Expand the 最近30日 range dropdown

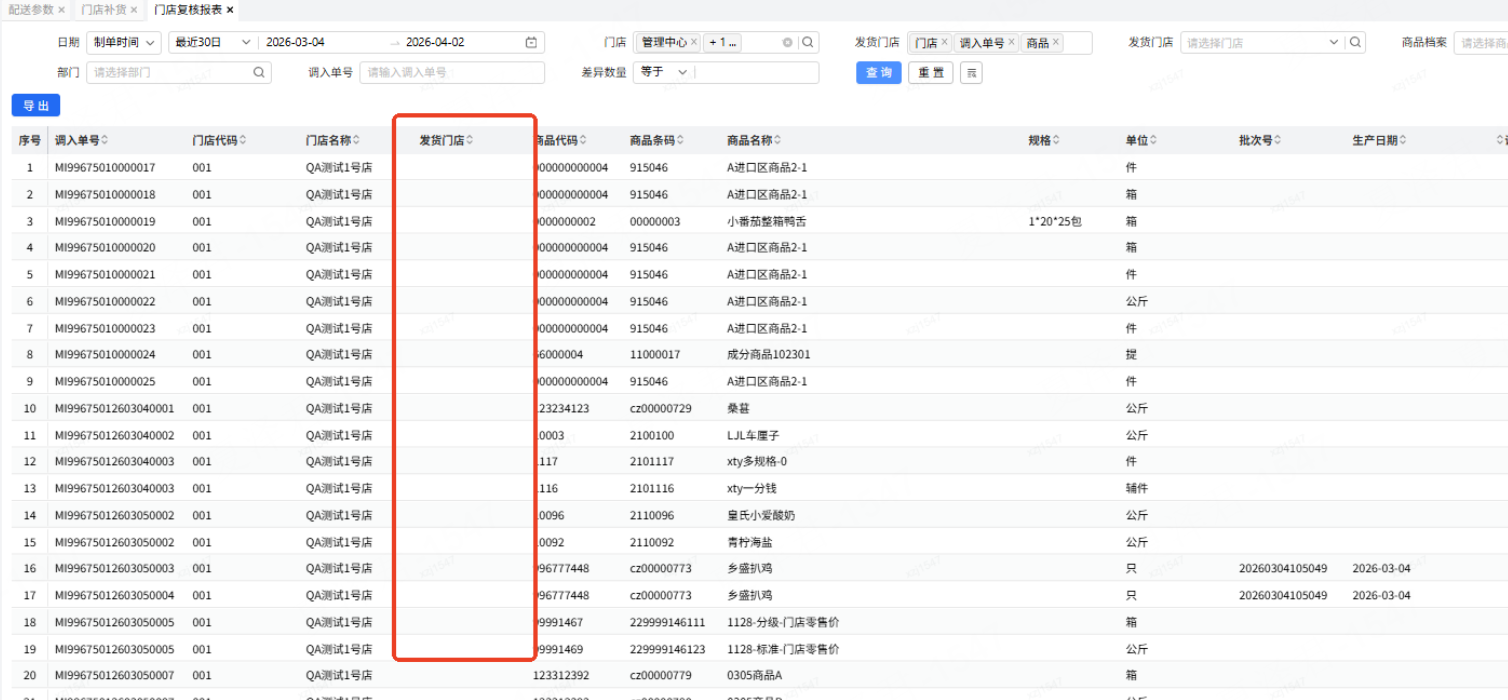coord(212,43)
